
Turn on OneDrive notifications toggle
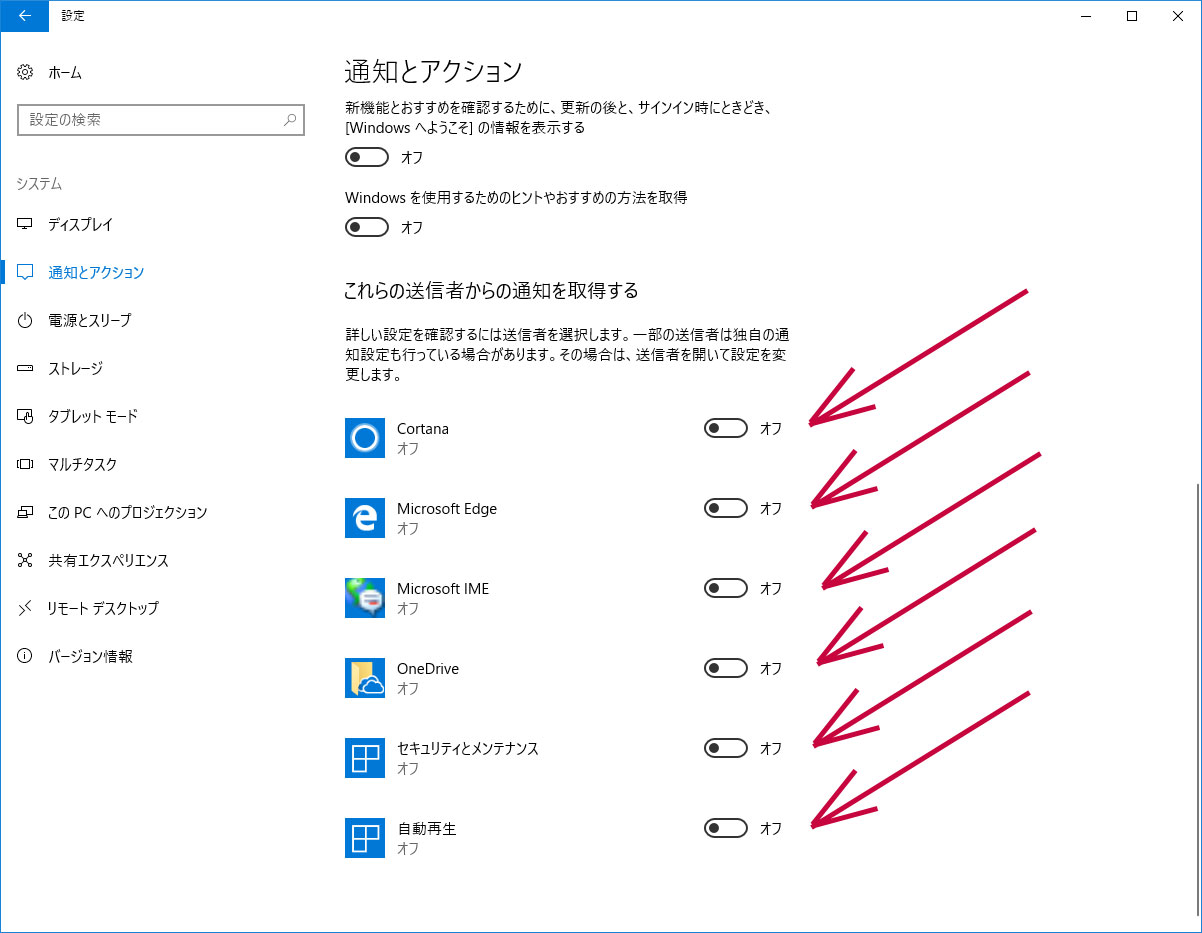(x=726, y=668)
